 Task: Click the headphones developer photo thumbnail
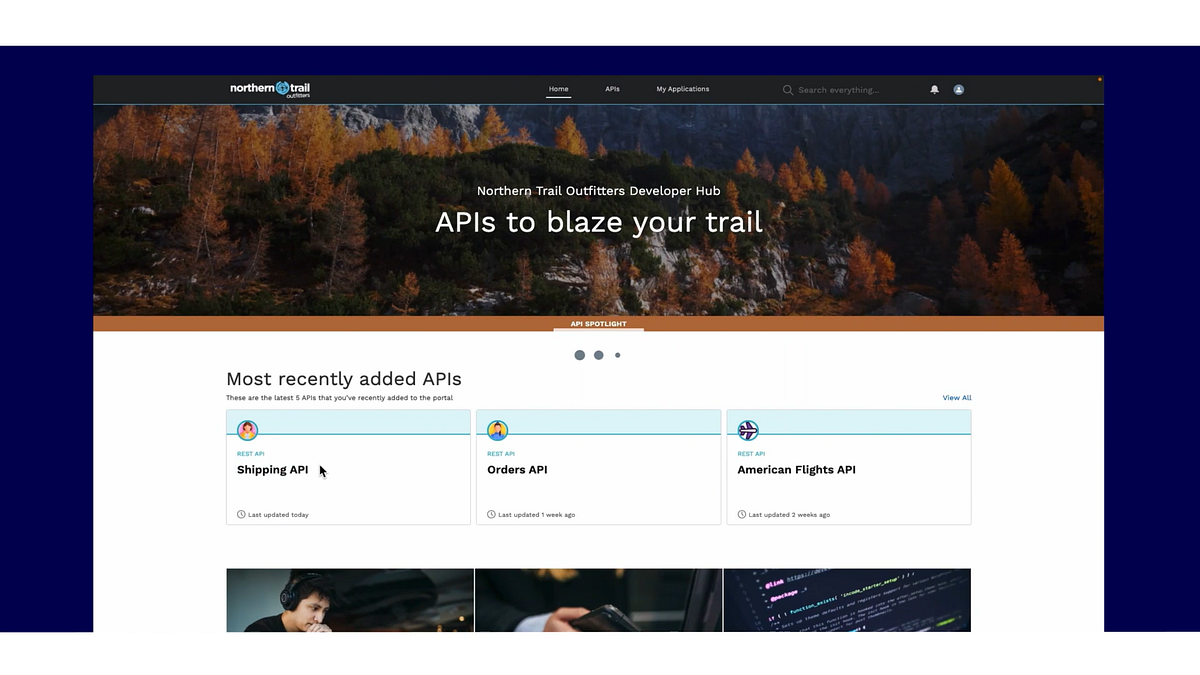349,599
